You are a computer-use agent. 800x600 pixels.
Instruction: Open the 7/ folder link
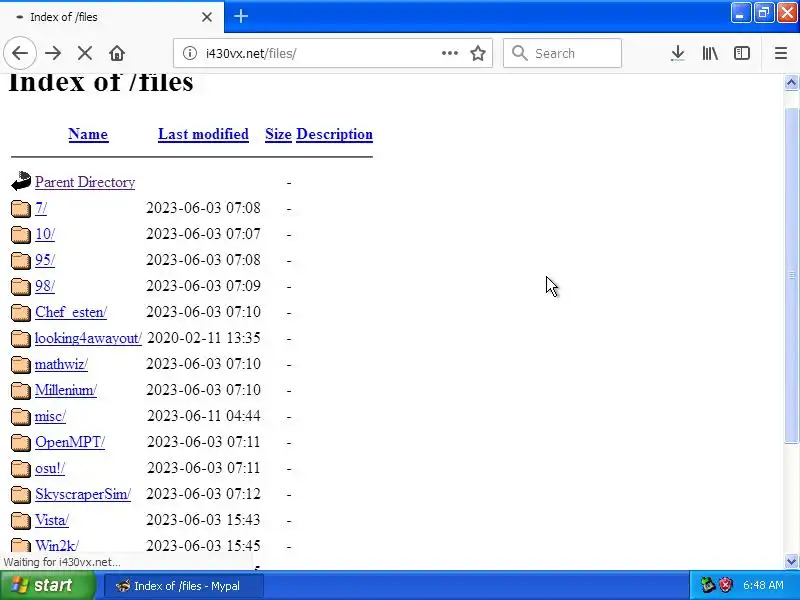pos(41,208)
